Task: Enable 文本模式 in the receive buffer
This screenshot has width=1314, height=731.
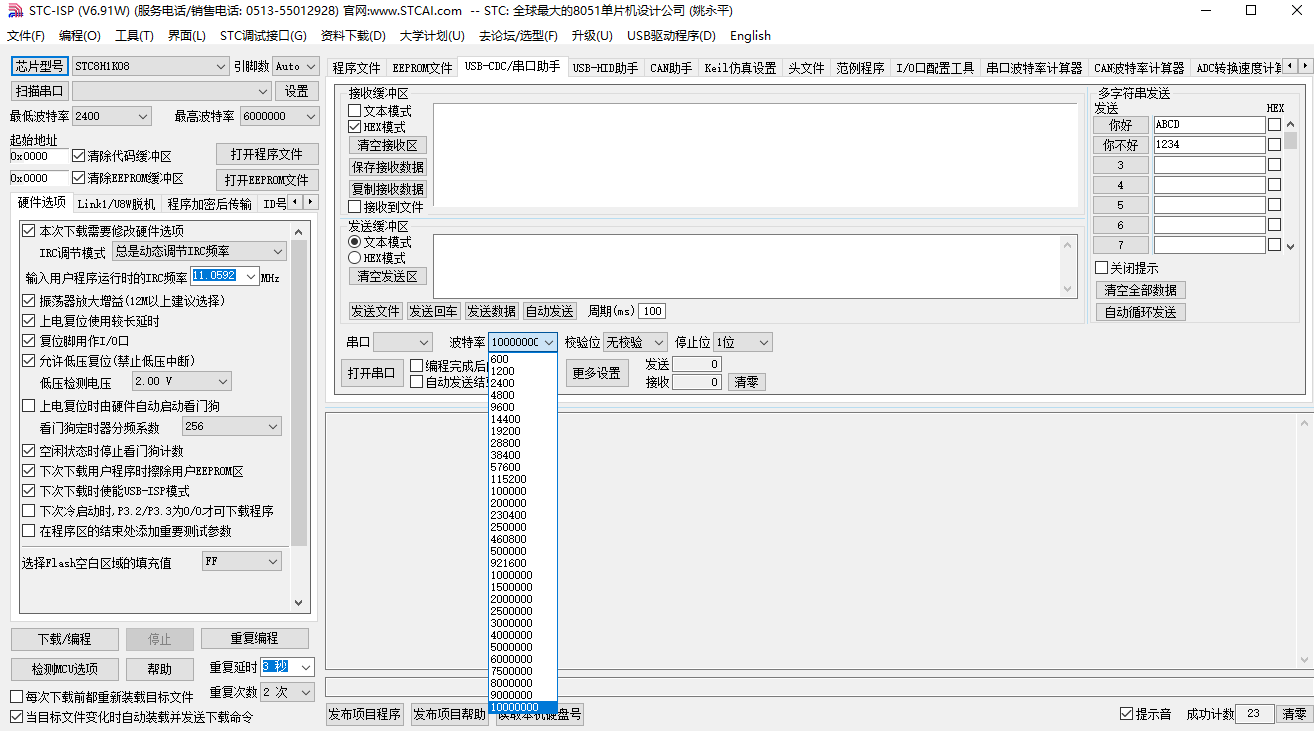Action: [x=355, y=111]
